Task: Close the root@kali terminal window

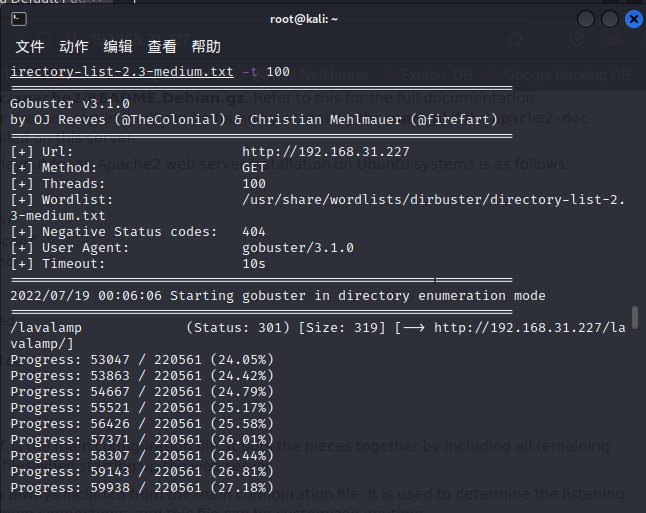Action: (634, 19)
